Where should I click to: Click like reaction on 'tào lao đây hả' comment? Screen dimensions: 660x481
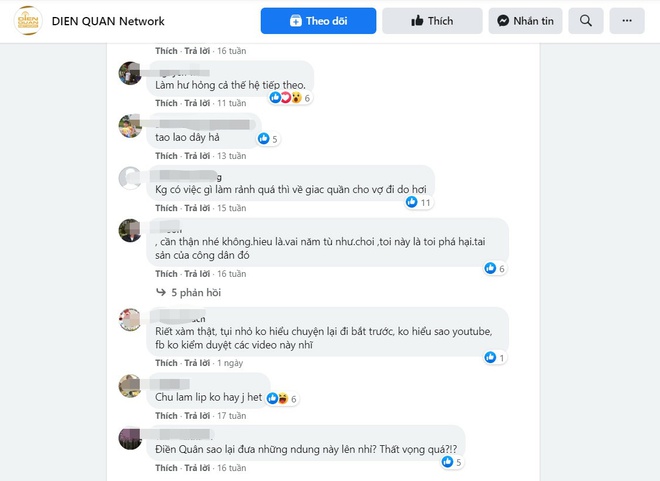264,139
